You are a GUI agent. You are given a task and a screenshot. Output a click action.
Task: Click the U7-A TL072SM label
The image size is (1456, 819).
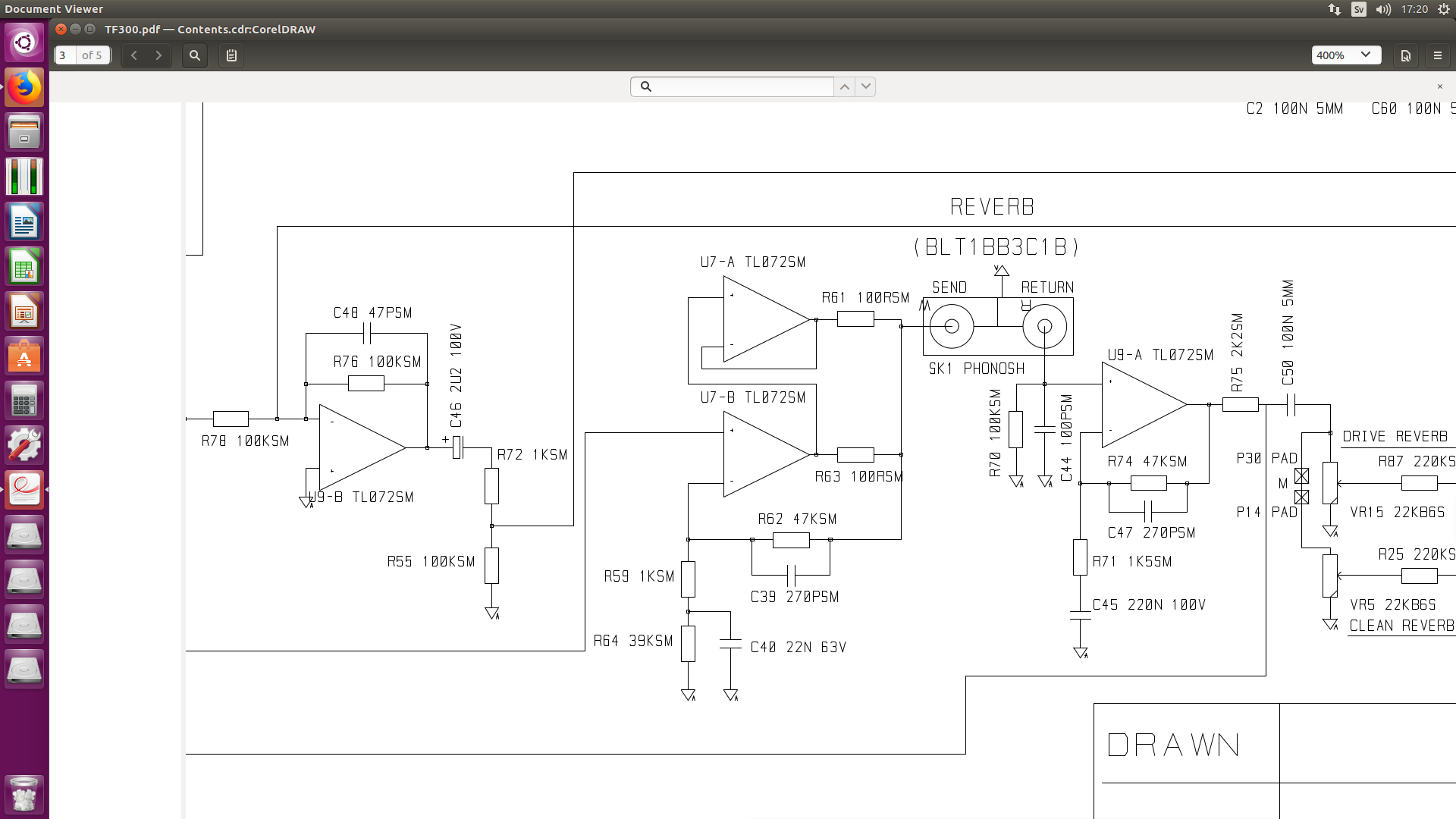(753, 262)
